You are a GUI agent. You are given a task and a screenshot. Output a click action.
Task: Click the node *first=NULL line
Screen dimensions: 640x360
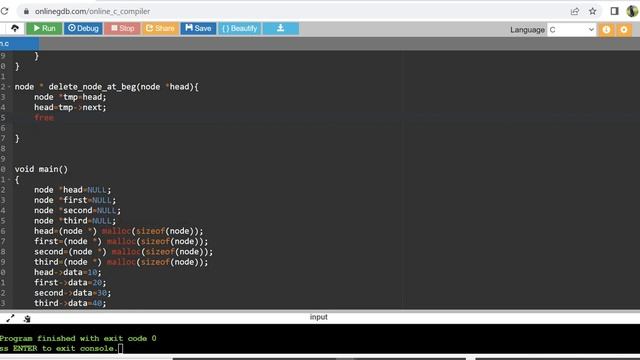(x=75, y=200)
